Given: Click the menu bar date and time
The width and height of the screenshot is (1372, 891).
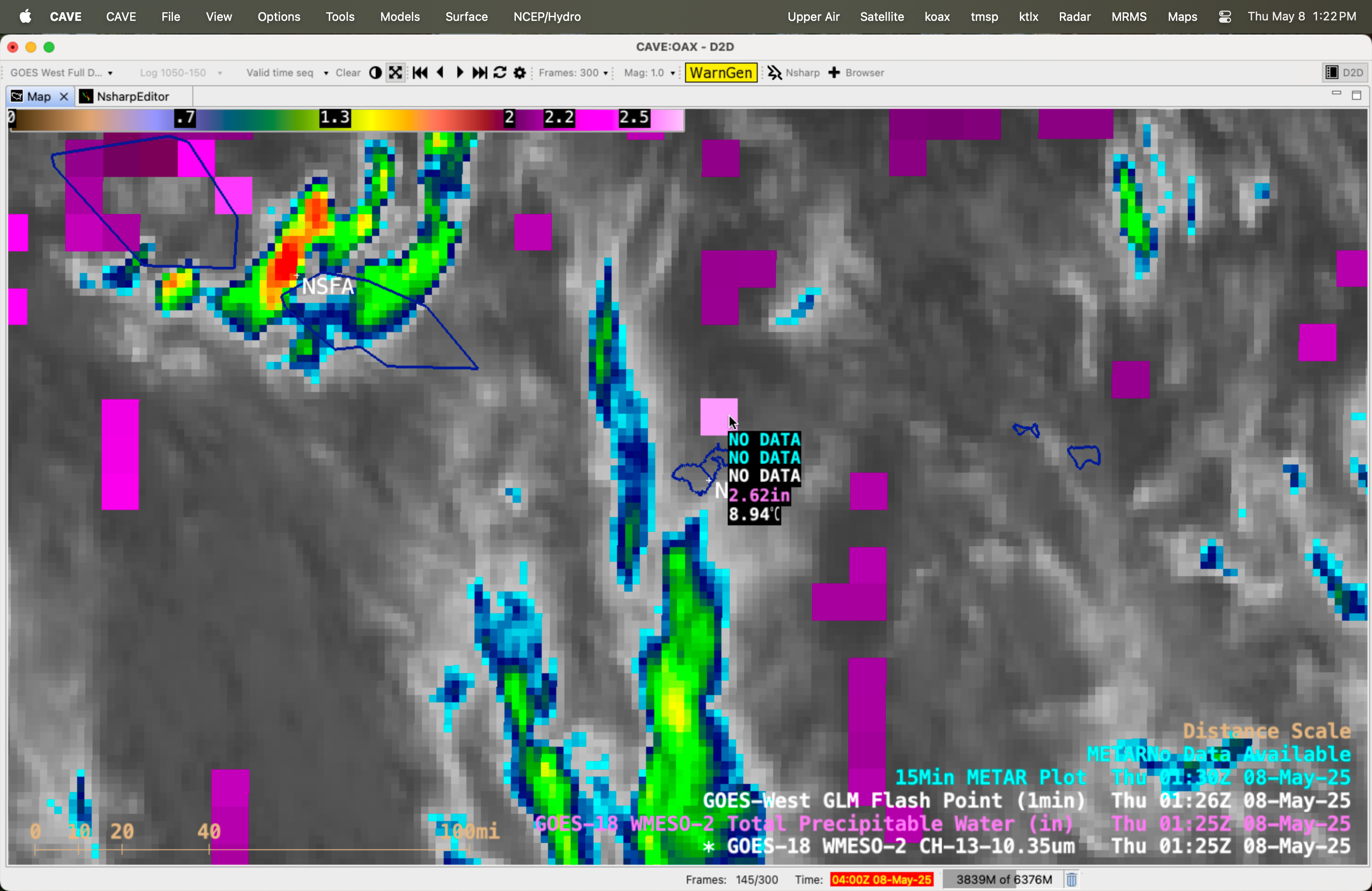Looking at the screenshot, I should (x=1302, y=17).
